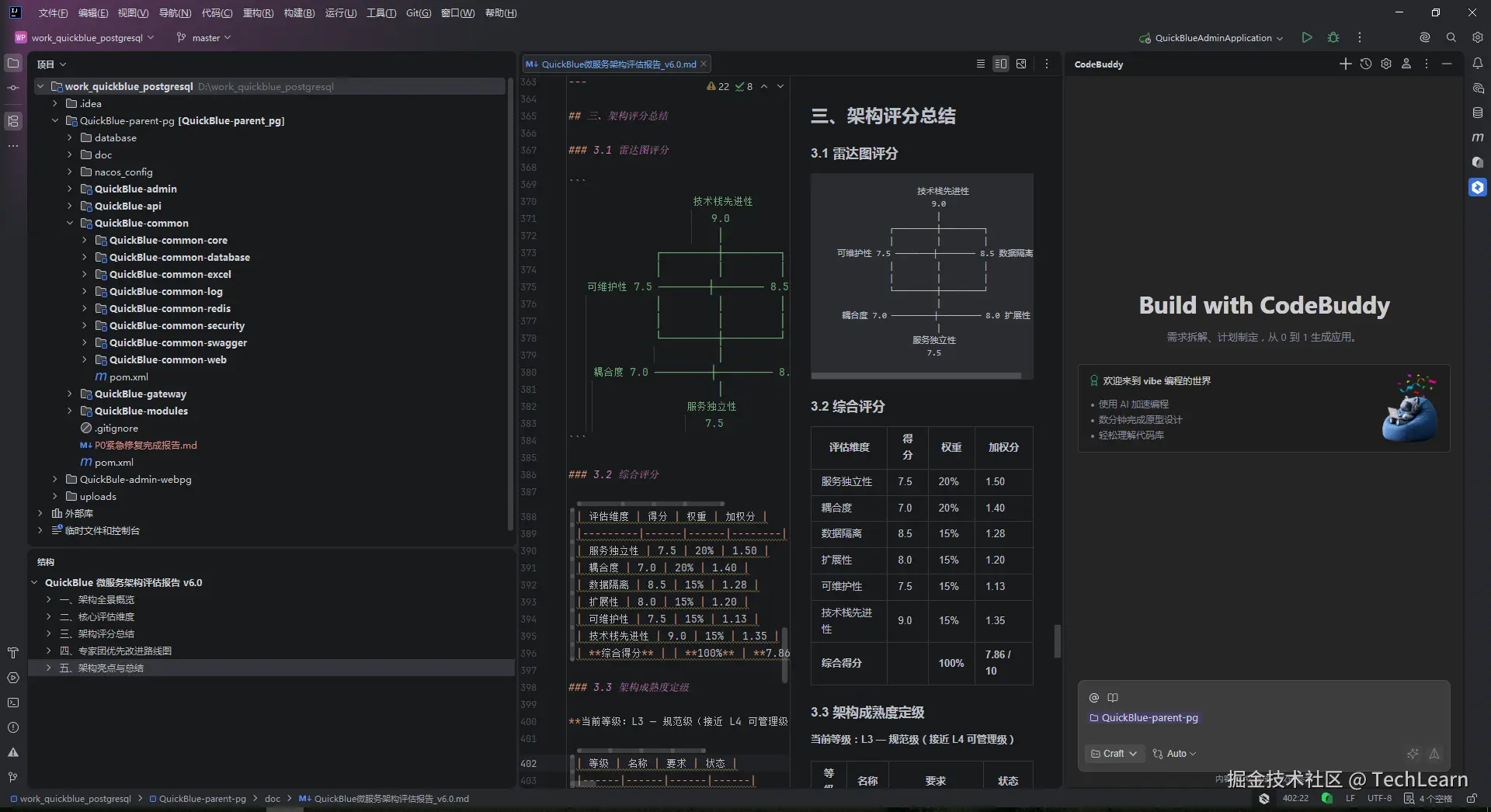Screen dimensions: 1491x812
Task: Open the master branch dropdown
Action: pyautogui.click(x=204, y=37)
